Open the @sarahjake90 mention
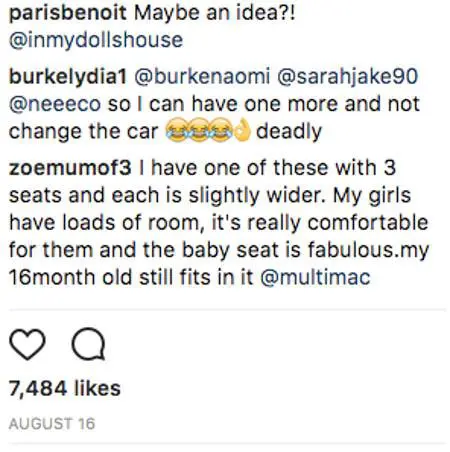Screen dimensions: 450x452 347,77
